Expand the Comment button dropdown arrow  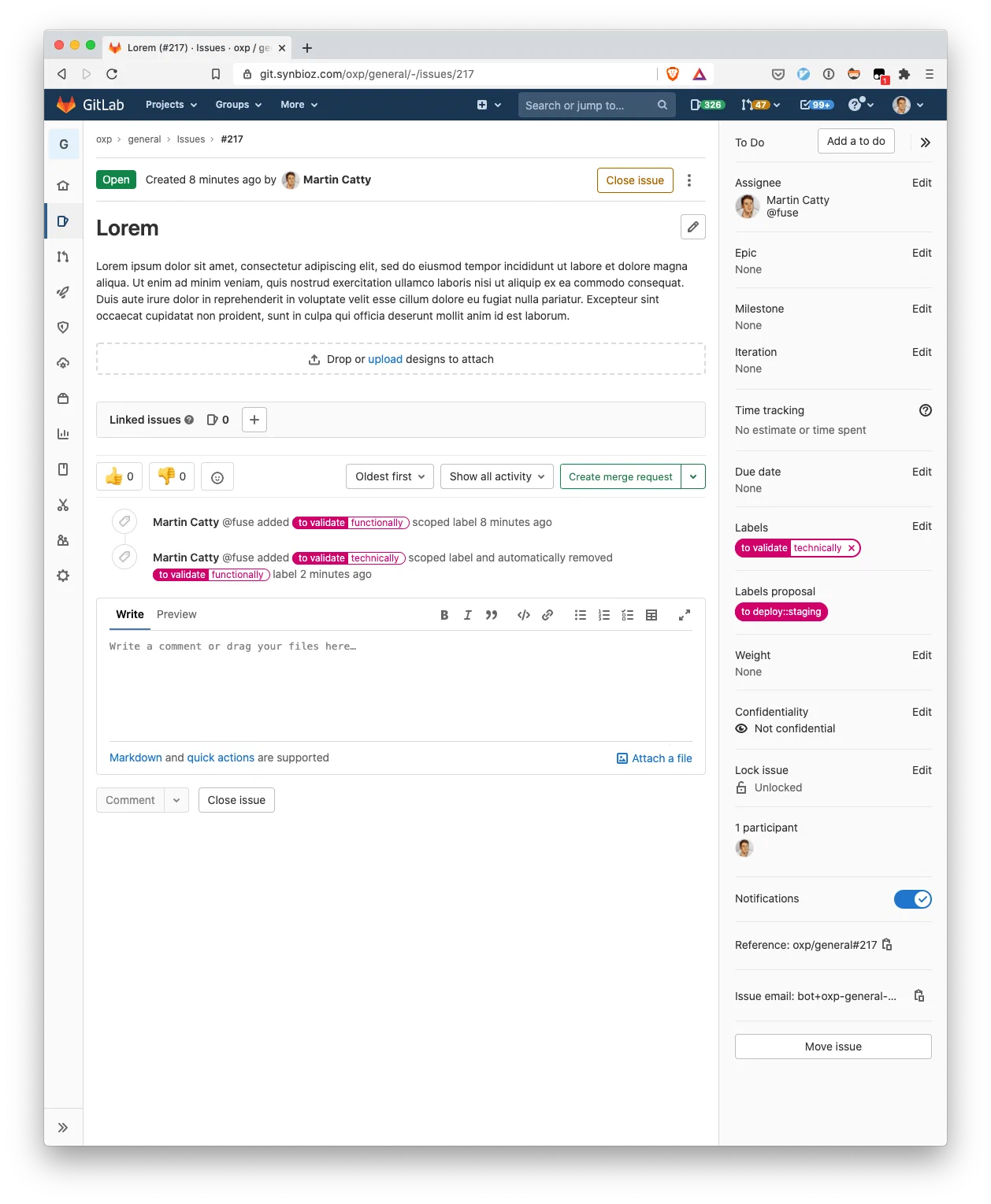tap(176, 800)
